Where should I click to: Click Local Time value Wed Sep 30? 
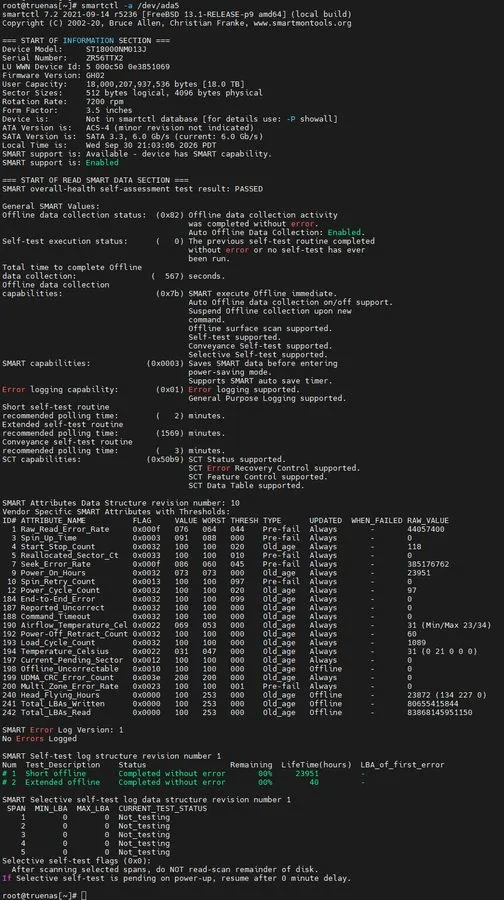[151, 145]
